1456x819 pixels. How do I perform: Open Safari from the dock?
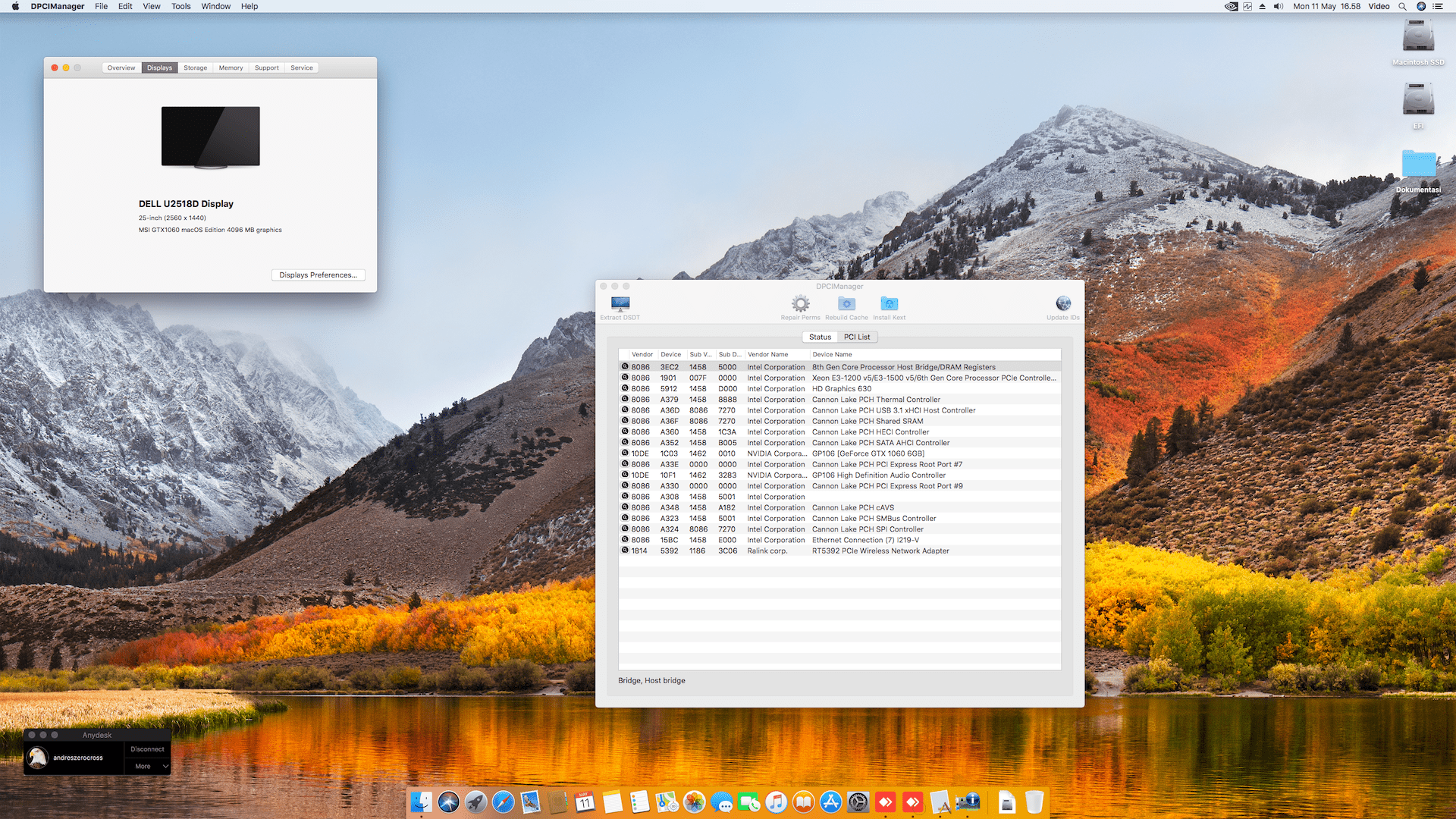(x=503, y=802)
